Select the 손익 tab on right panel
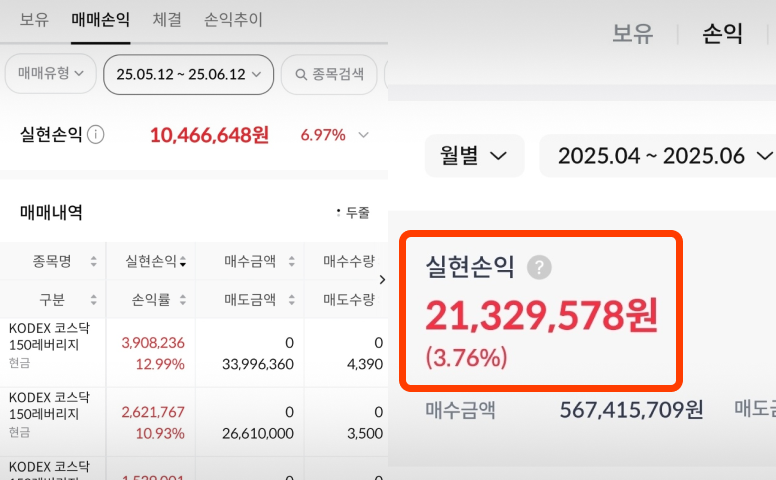This screenshot has width=776, height=480. 723,34
